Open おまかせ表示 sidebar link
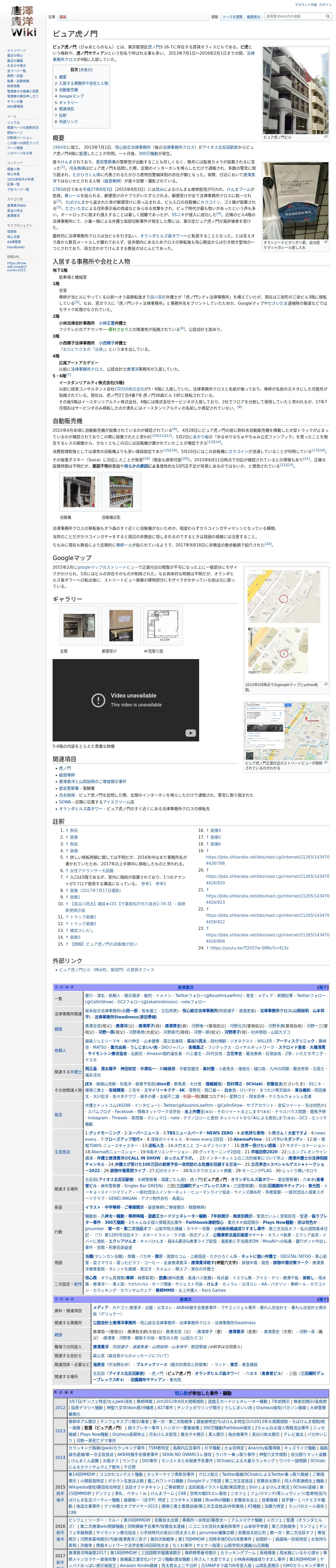 pos(16,66)
